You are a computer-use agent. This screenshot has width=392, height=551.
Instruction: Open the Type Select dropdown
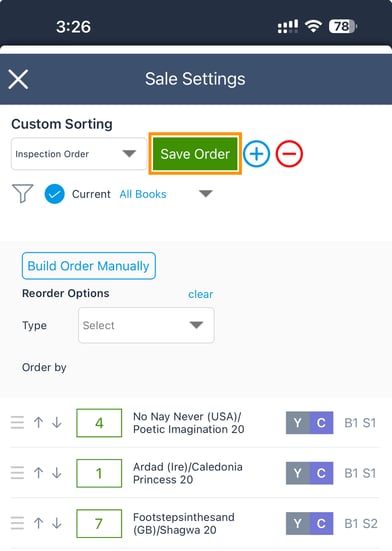(x=146, y=325)
